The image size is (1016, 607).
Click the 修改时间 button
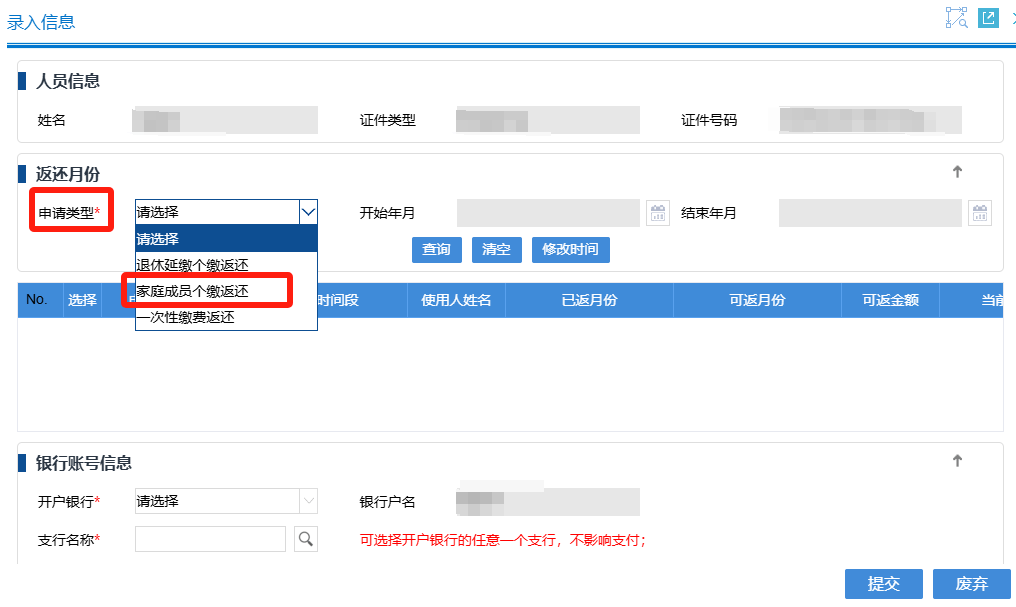coord(570,249)
